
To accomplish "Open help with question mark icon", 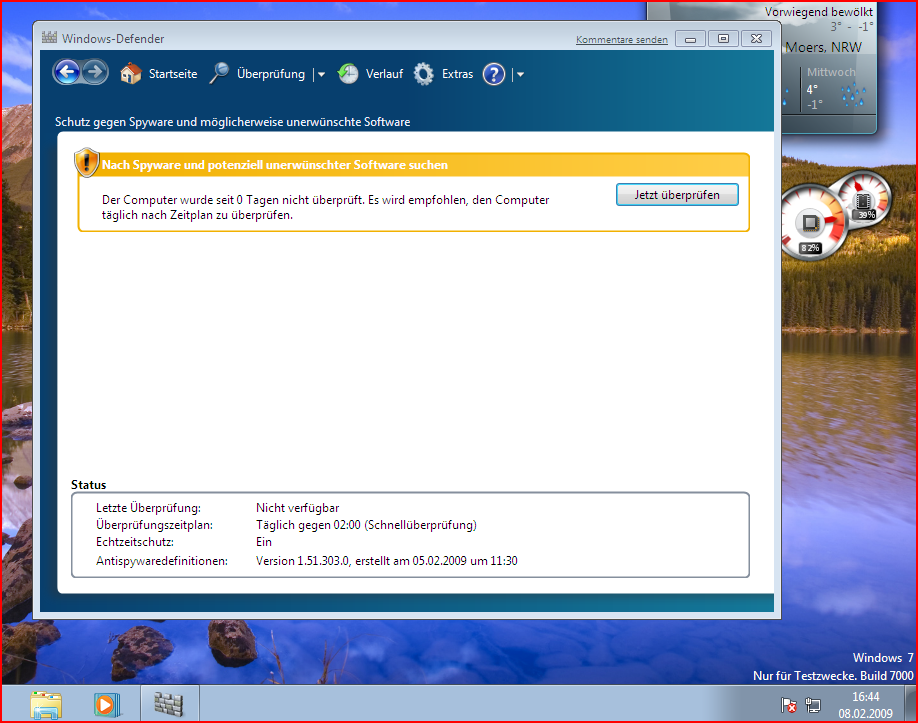I will pyautogui.click(x=494, y=74).
